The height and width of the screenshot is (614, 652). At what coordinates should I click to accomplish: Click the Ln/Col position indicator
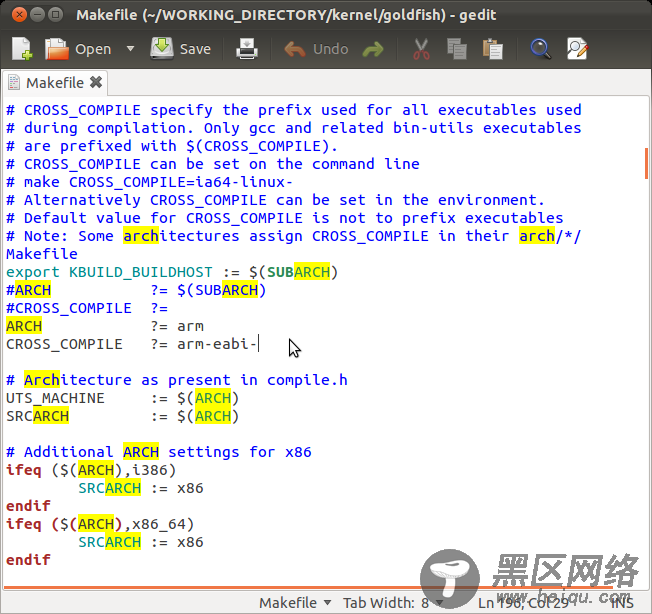[523, 603]
